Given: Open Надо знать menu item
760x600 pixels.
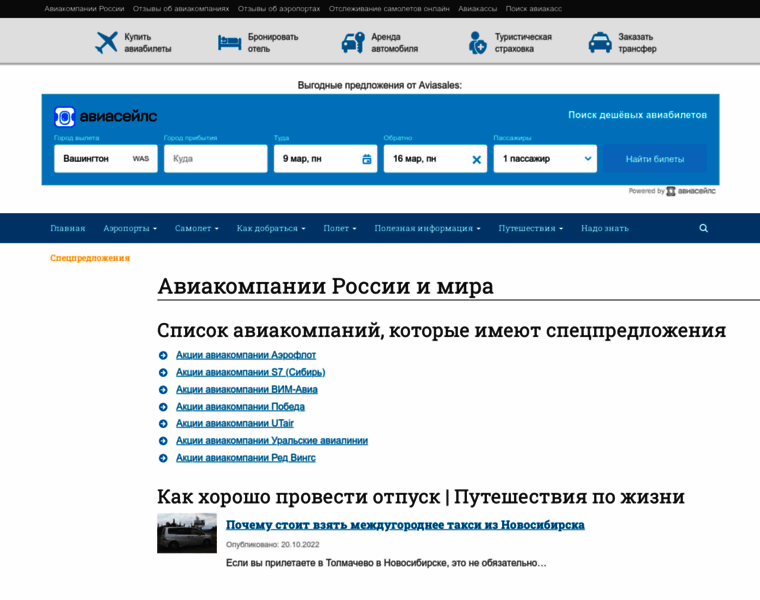Looking at the screenshot, I should pyautogui.click(x=605, y=228).
